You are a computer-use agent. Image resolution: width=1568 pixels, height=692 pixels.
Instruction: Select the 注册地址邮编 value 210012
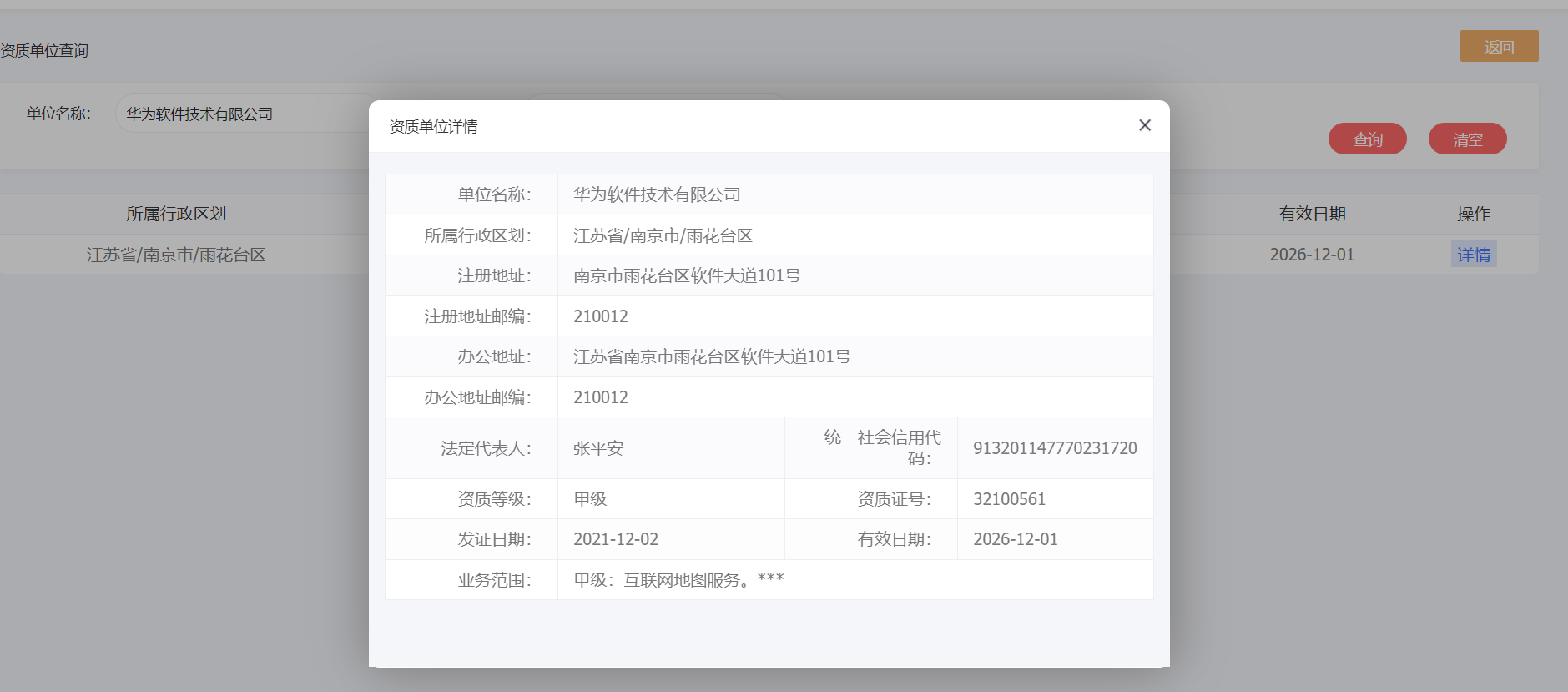click(601, 316)
